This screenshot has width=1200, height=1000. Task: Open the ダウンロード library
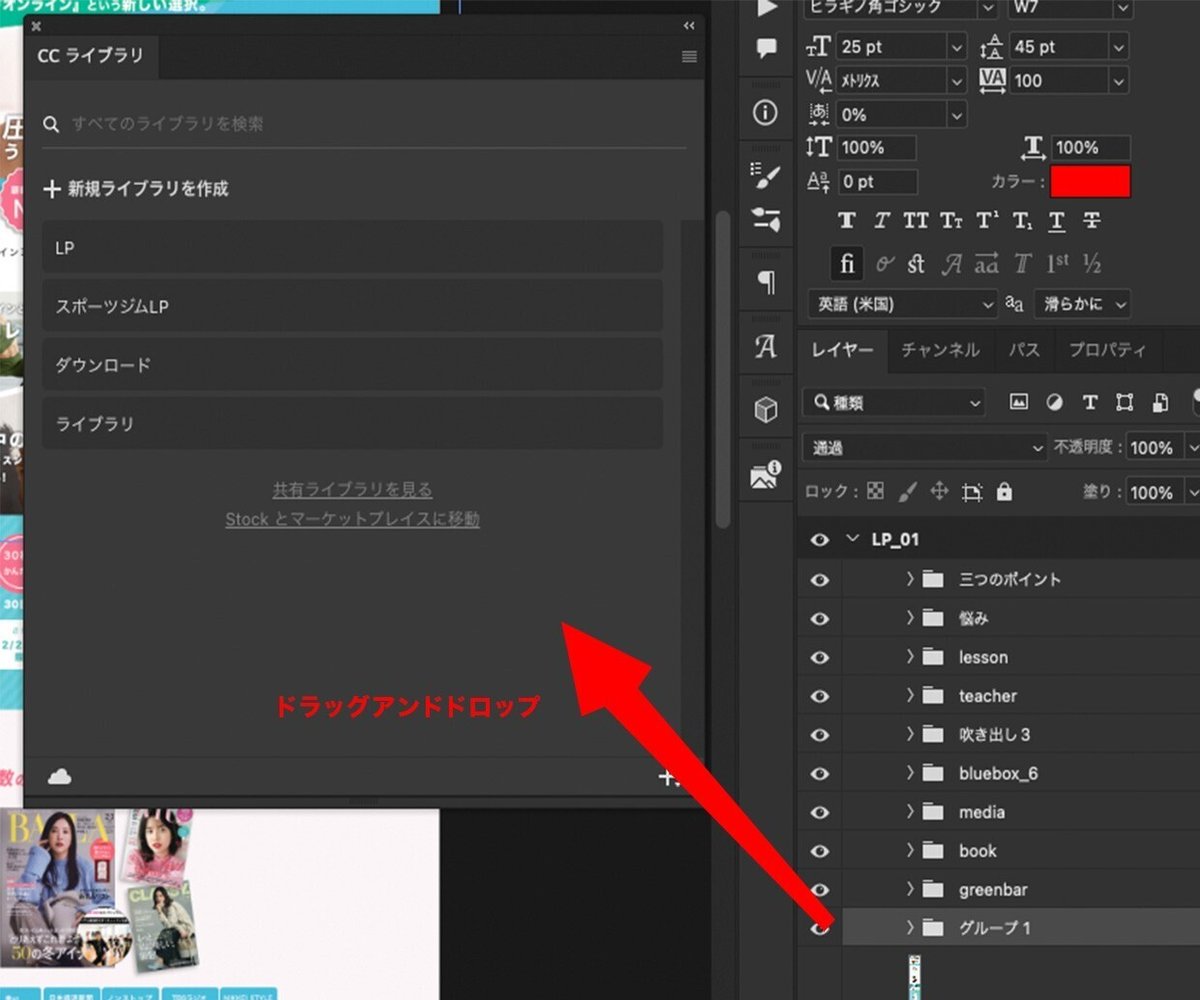click(x=353, y=365)
